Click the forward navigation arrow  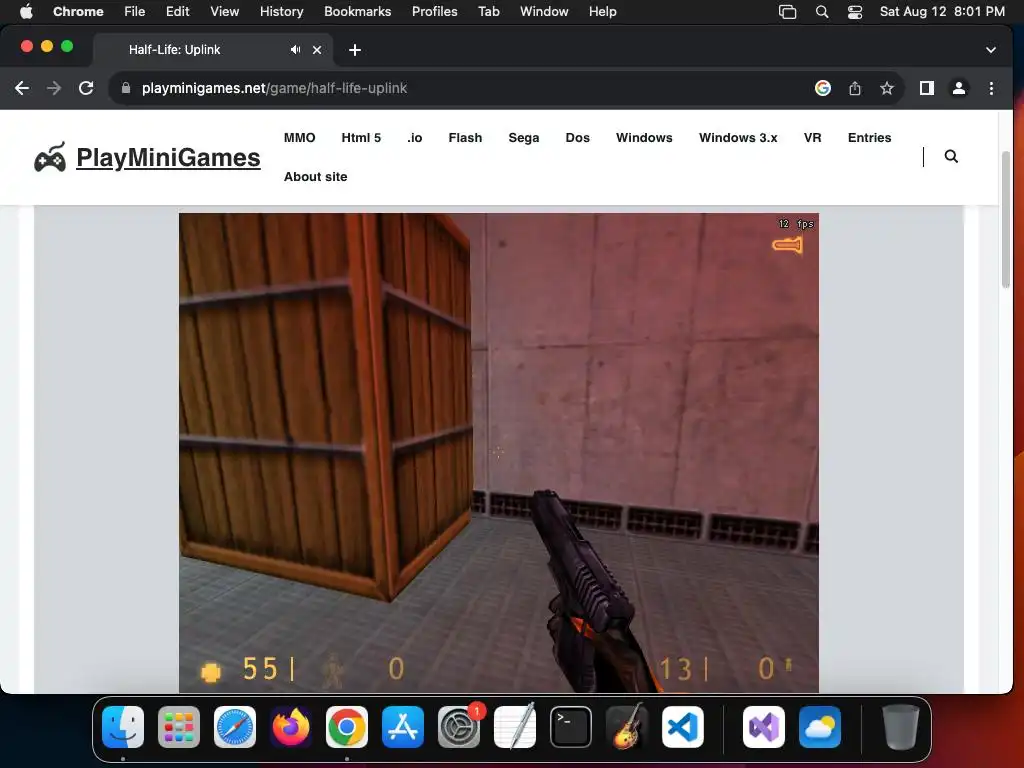[54, 88]
